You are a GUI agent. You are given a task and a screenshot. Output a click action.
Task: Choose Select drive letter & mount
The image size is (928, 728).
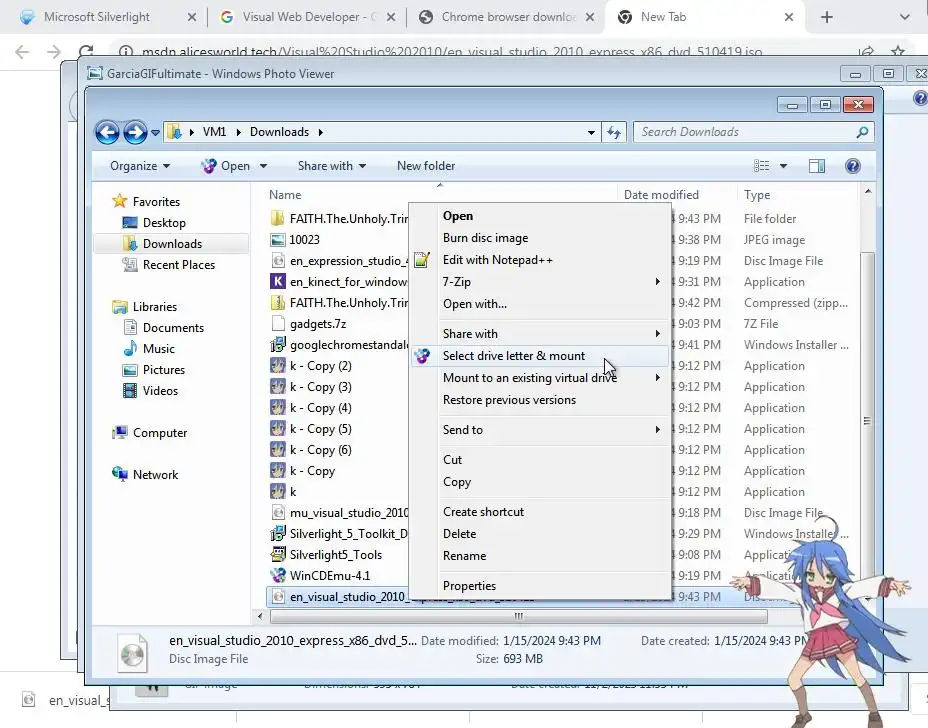pyautogui.click(x=540, y=356)
